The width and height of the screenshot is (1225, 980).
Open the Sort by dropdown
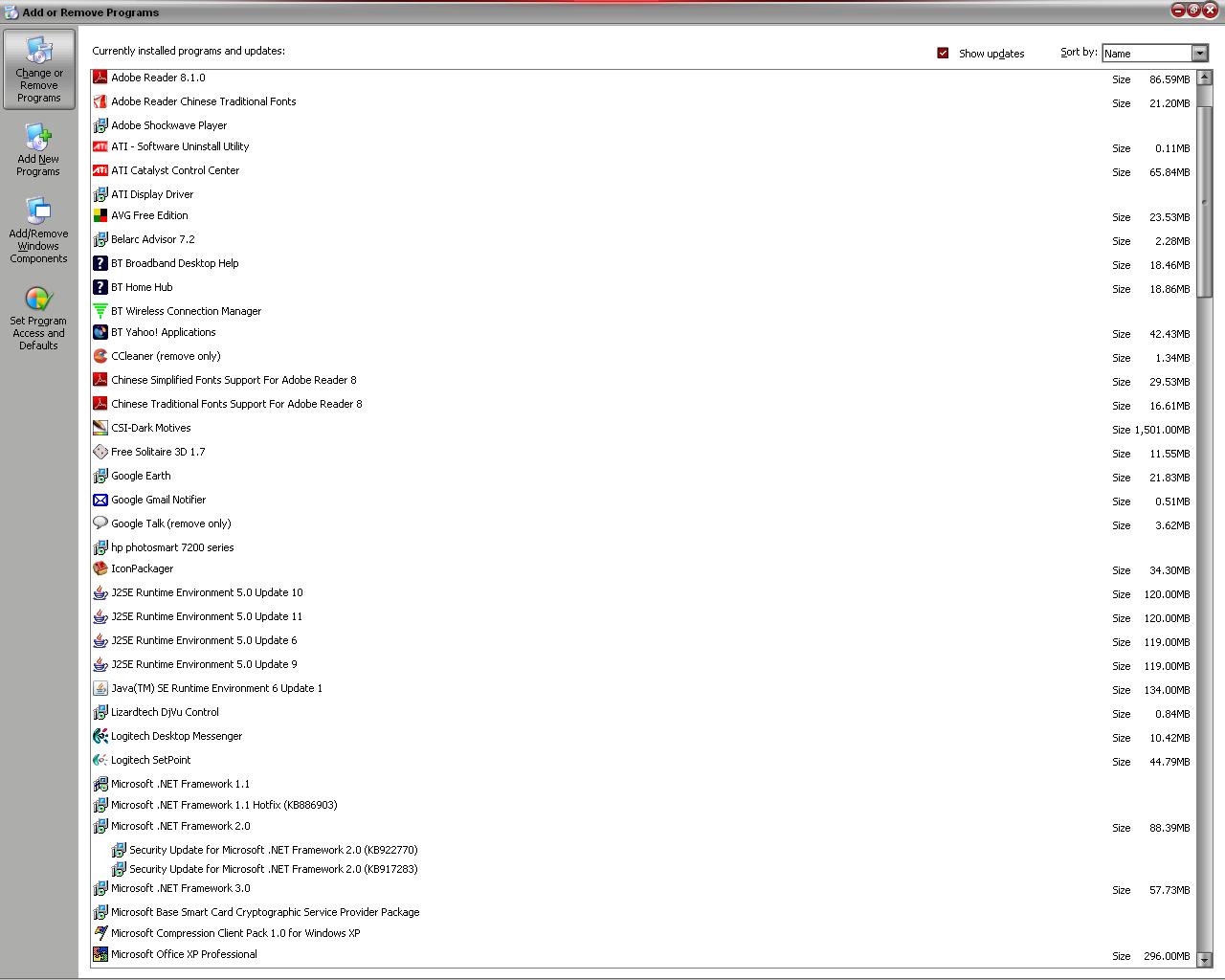coord(1199,54)
